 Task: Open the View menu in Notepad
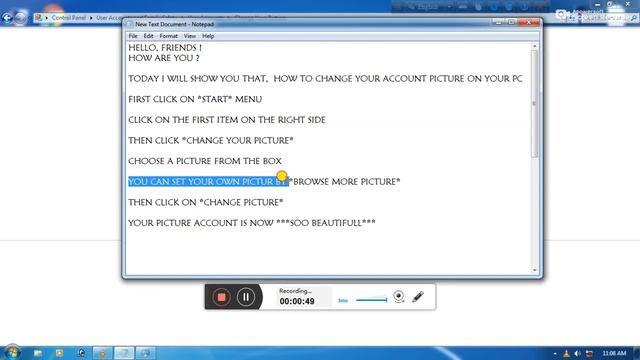pos(190,36)
